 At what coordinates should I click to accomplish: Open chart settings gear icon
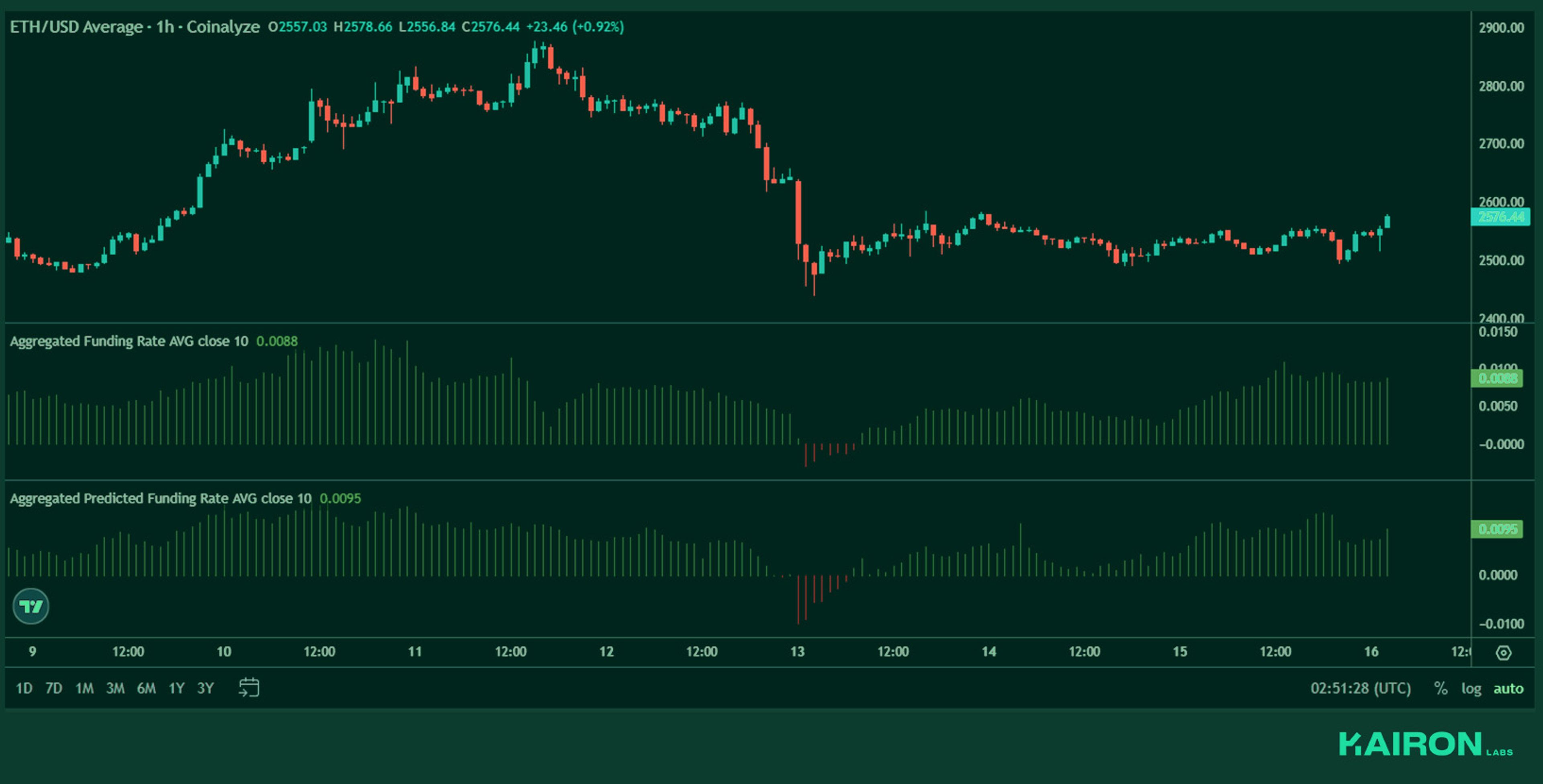point(1504,652)
